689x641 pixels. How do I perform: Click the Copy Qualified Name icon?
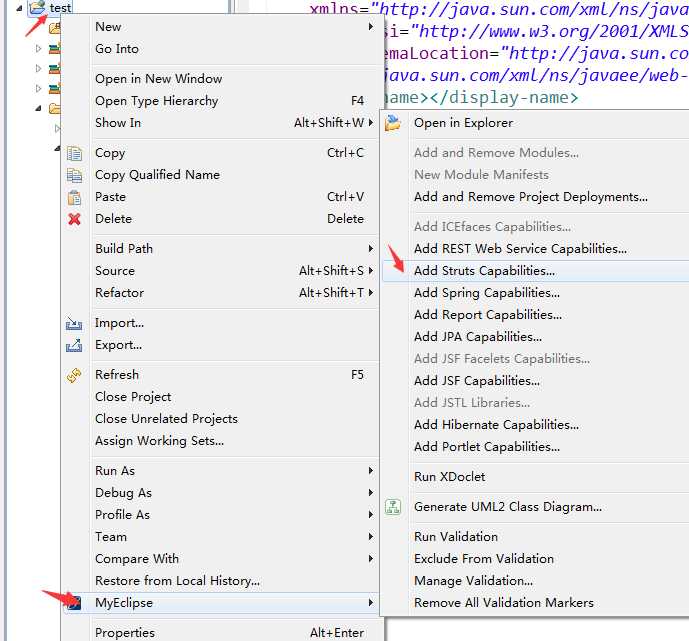pos(74,175)
